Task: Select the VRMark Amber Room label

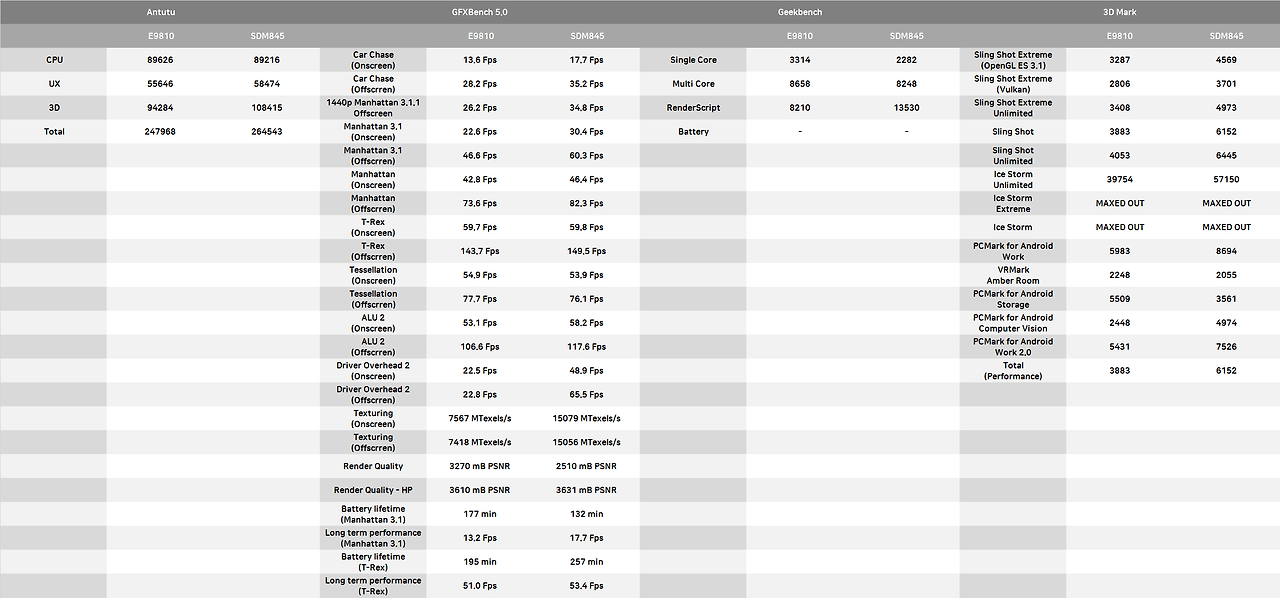Action: click(x=1013, y=275)
